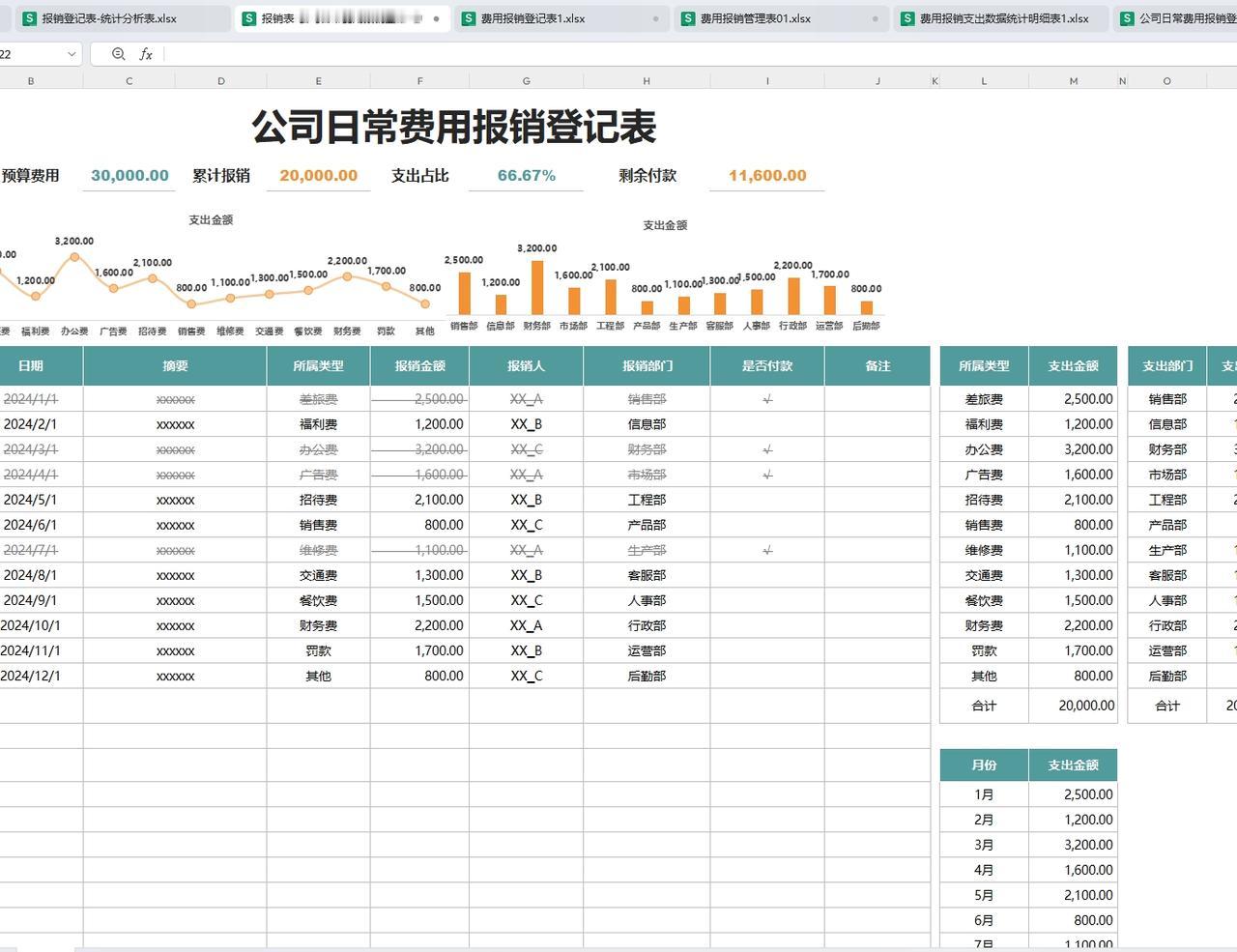Click the 所属类型 header in main table
This screenshot has width=1237, height=952.
pos(318,366)
